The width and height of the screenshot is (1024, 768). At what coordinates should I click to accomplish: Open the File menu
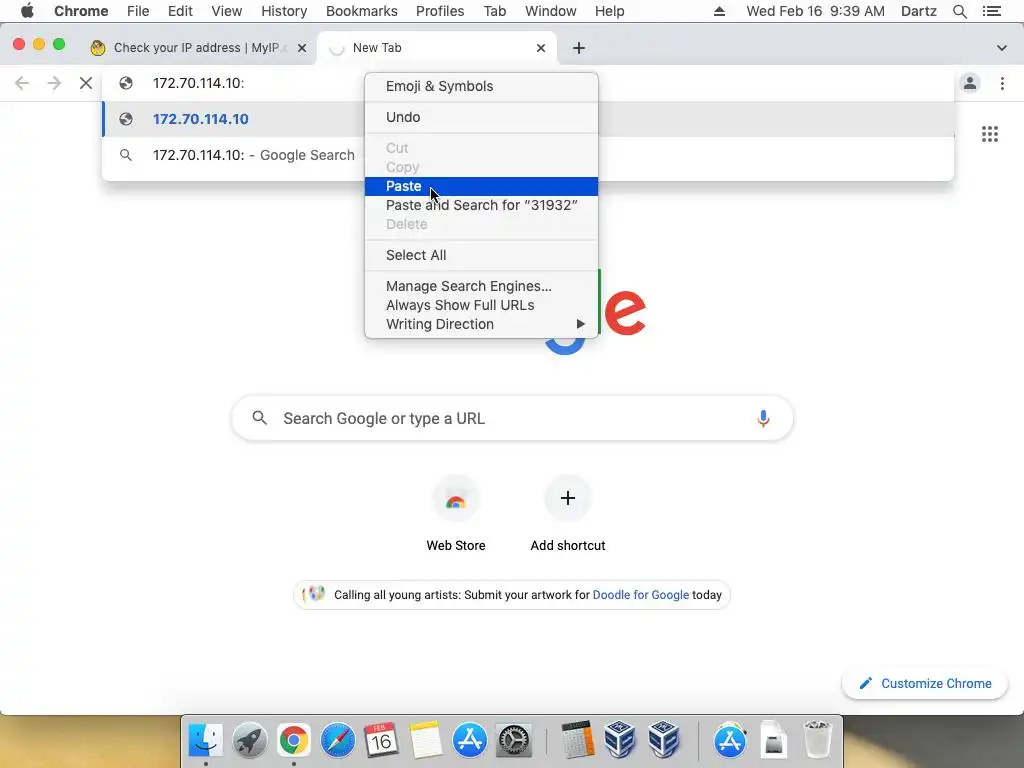click(x=138, y=11)
